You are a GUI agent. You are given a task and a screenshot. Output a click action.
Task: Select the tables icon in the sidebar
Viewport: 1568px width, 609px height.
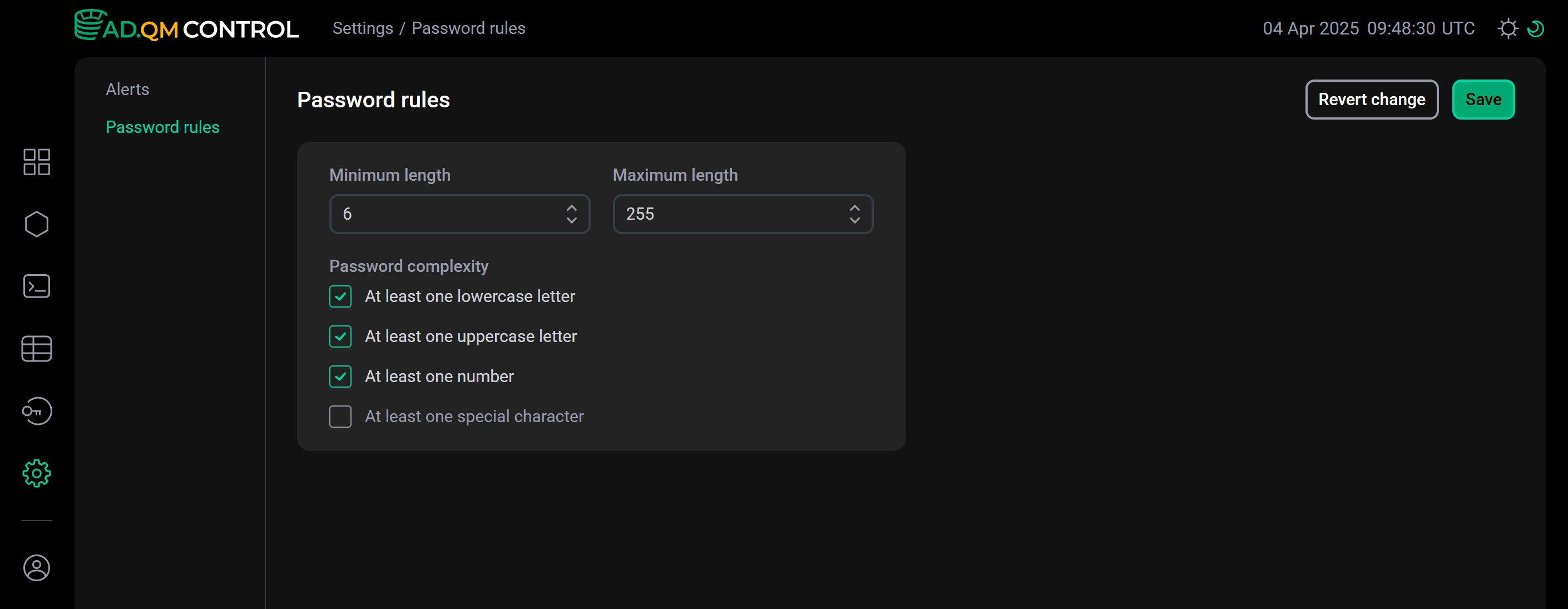[x=36, y=348]
